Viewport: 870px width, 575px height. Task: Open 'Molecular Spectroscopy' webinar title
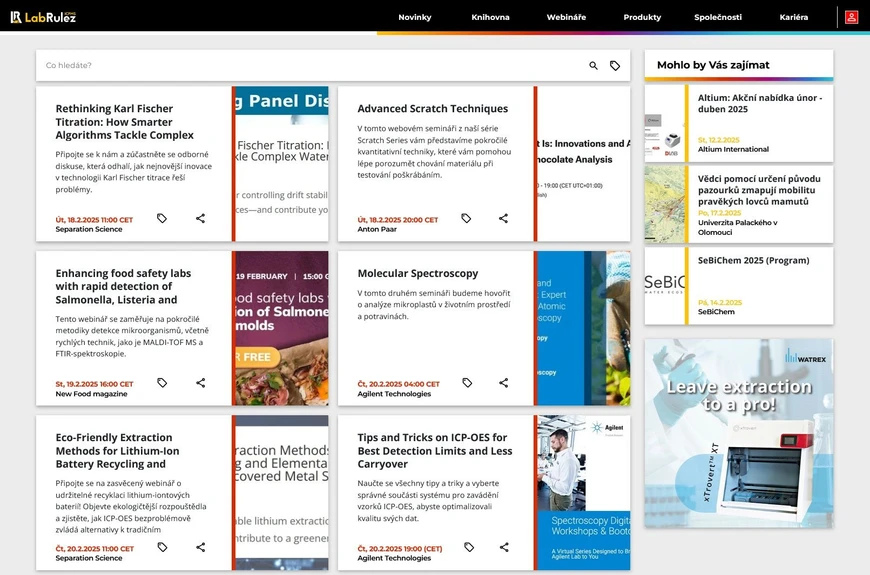pyautogui.click(x=417, y=273)
